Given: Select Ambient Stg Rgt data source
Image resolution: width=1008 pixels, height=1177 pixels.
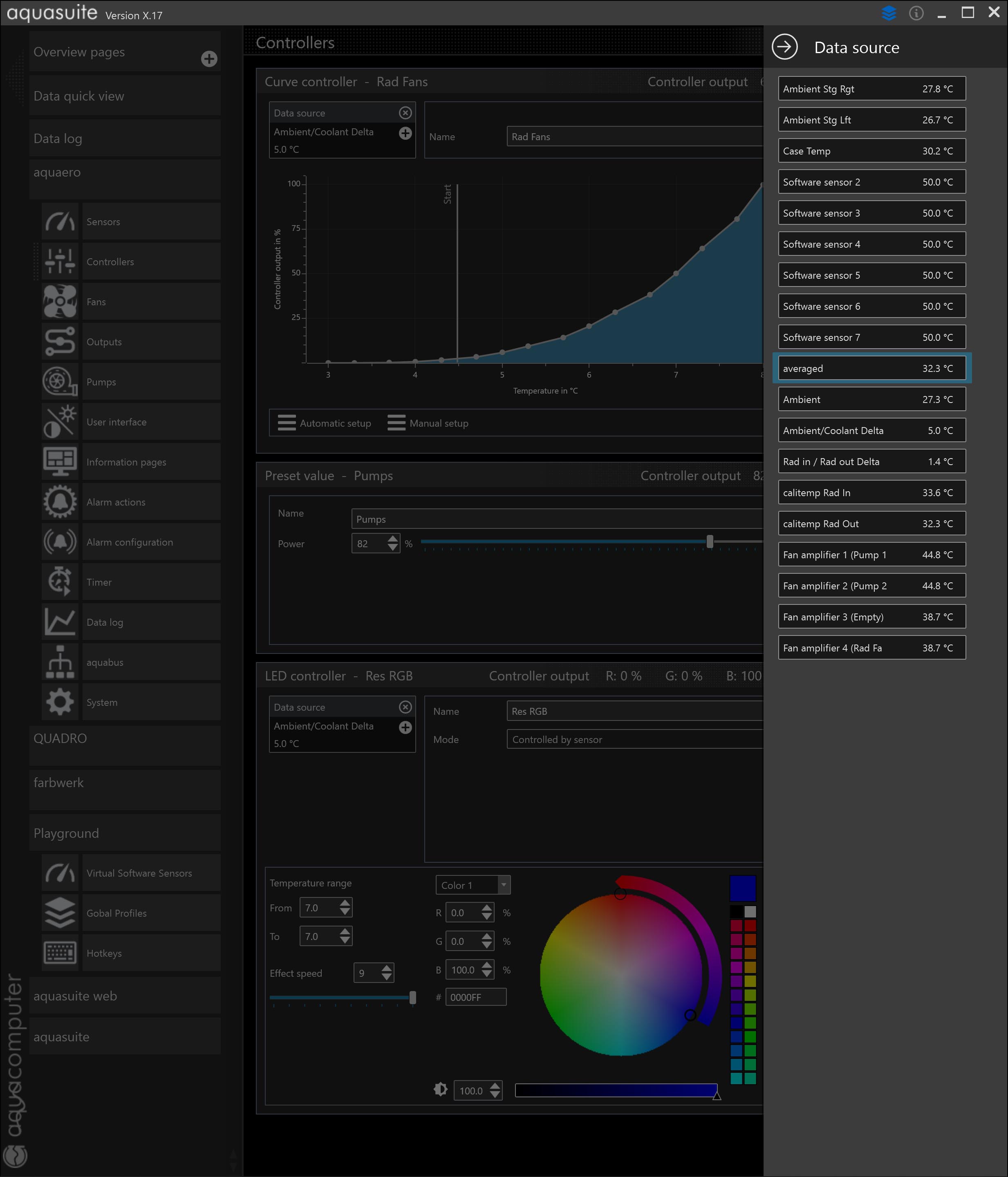Looking at the screenshot, I should pos(871,89).
